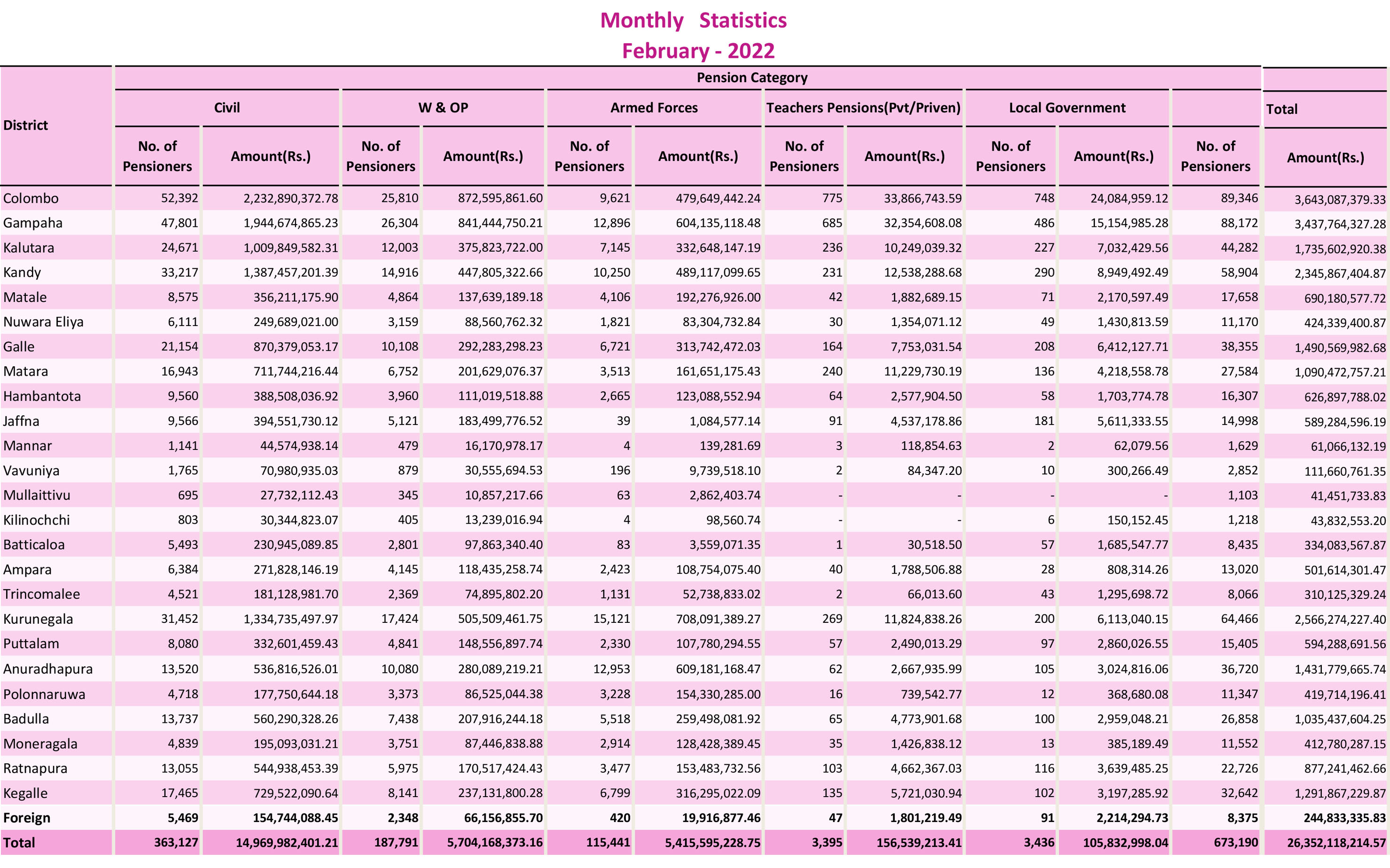Select the Kilinochchi district label
Image resolution: width=1390 pixels, height=868 pixels.
point(36,520)
